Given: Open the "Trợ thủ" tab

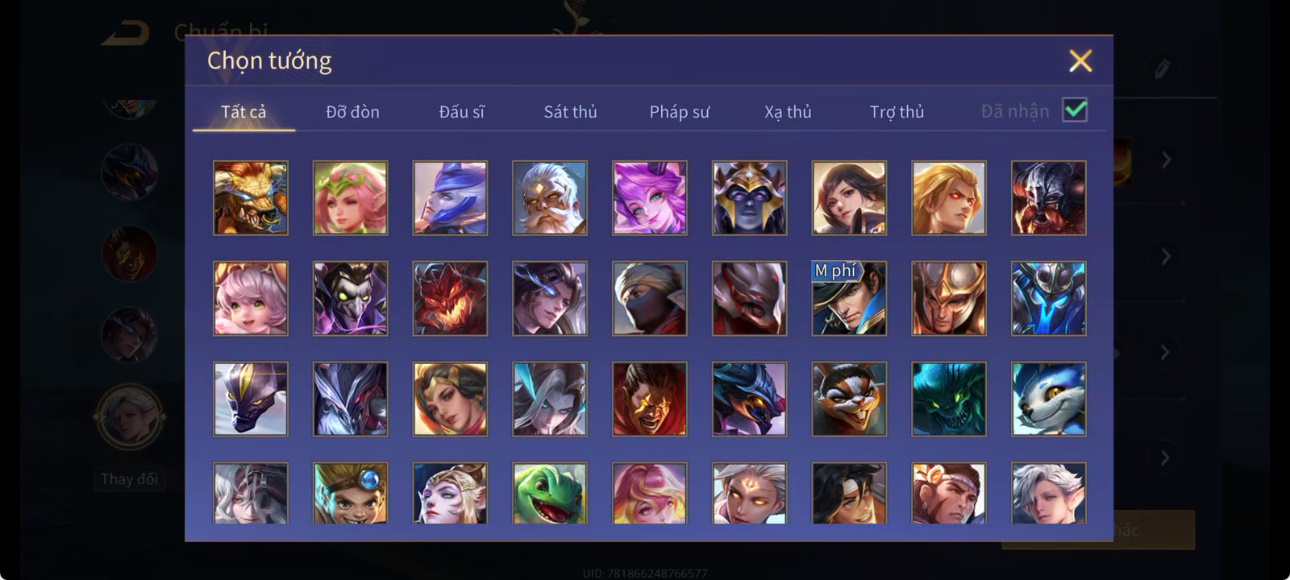Looking at the screenshot, I should point(897,111).
